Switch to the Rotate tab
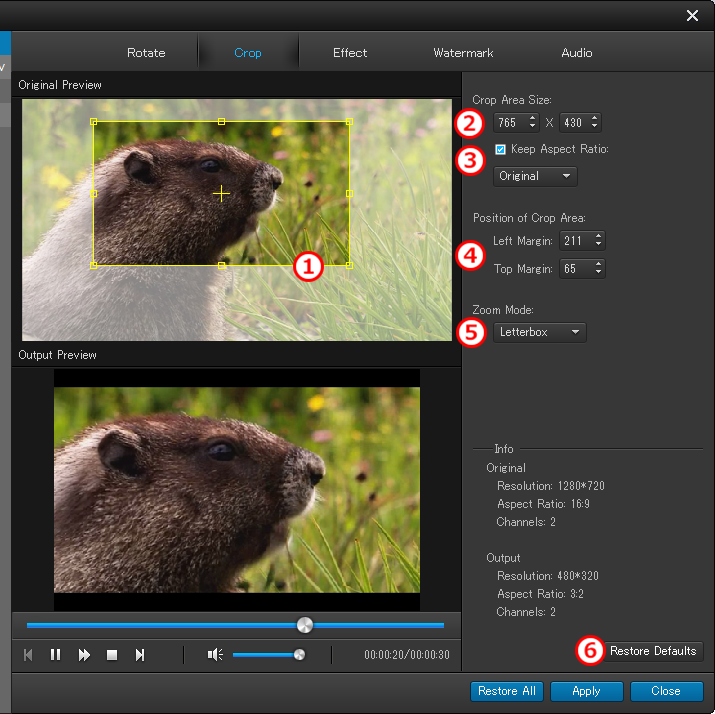 [146, 53]
